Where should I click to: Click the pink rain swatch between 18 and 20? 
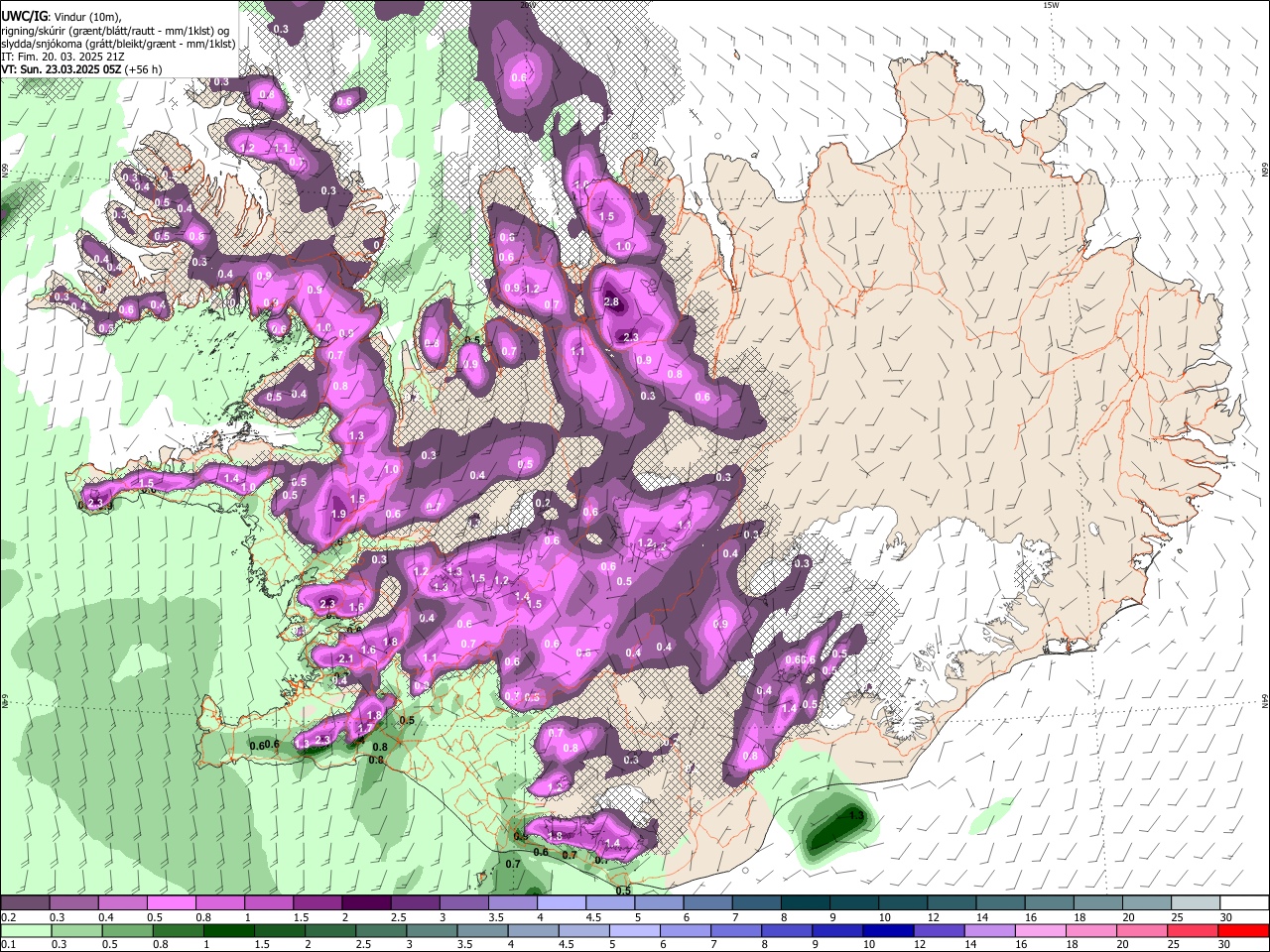[1092, 931]
